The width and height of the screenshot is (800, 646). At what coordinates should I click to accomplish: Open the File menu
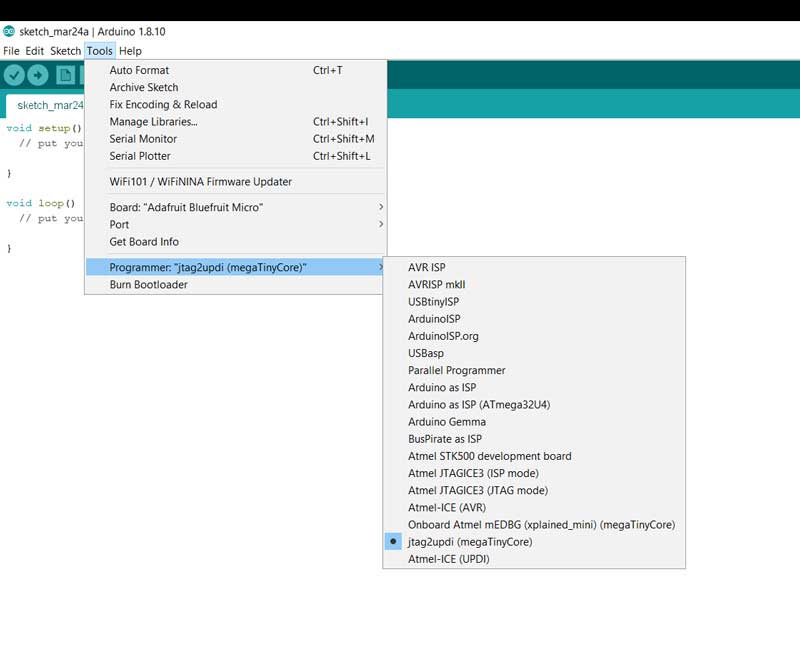click(x=11, y=51)
